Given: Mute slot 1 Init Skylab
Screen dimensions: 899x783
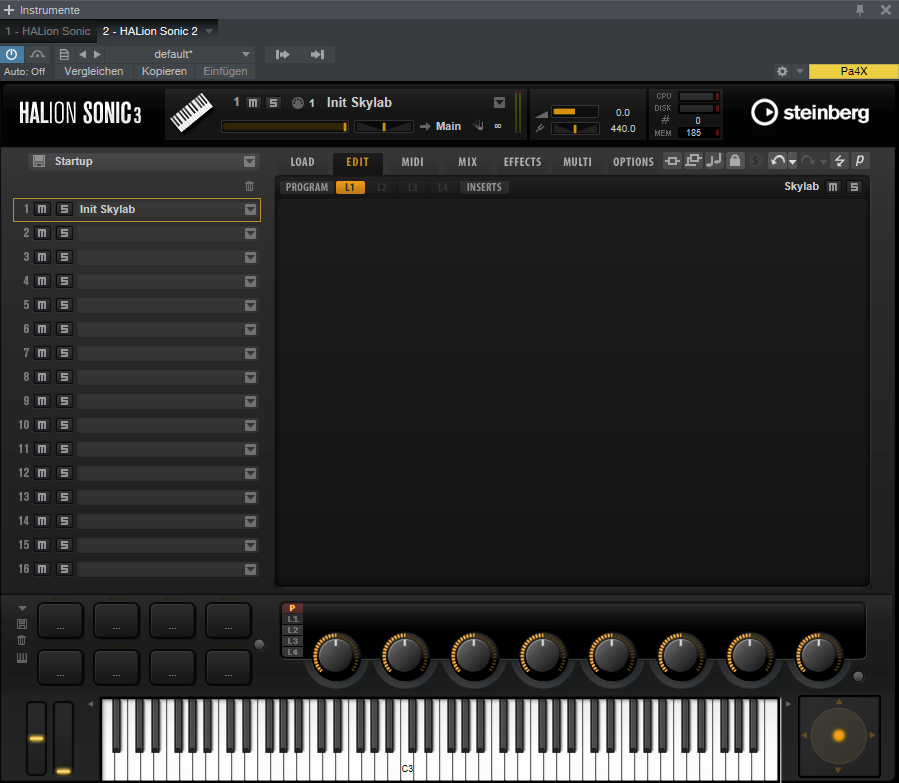Looking at the screenshot, I should 42,209.
